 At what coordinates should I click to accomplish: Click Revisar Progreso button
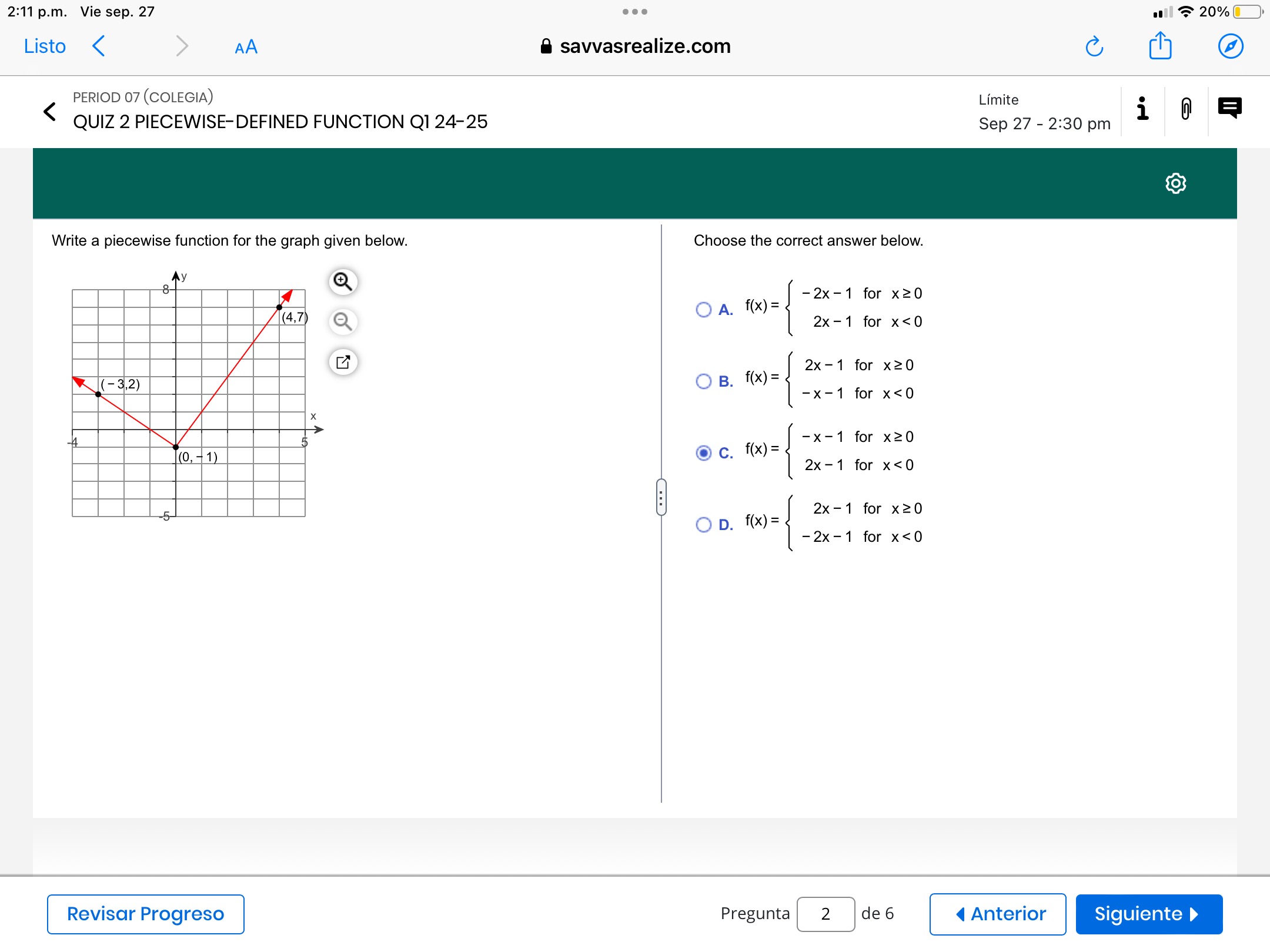coord(146,914)
